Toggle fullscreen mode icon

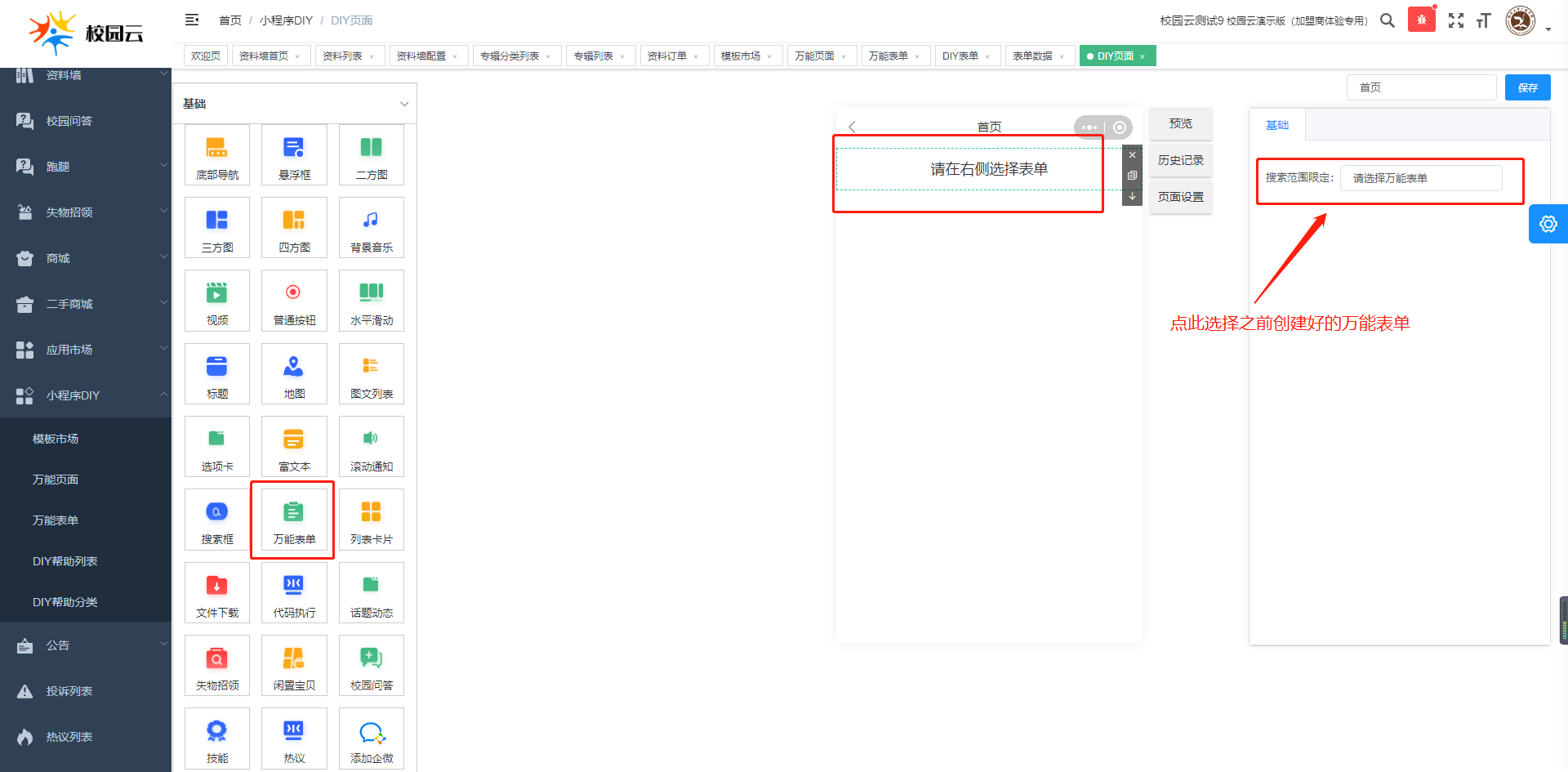coord(1456,20)
